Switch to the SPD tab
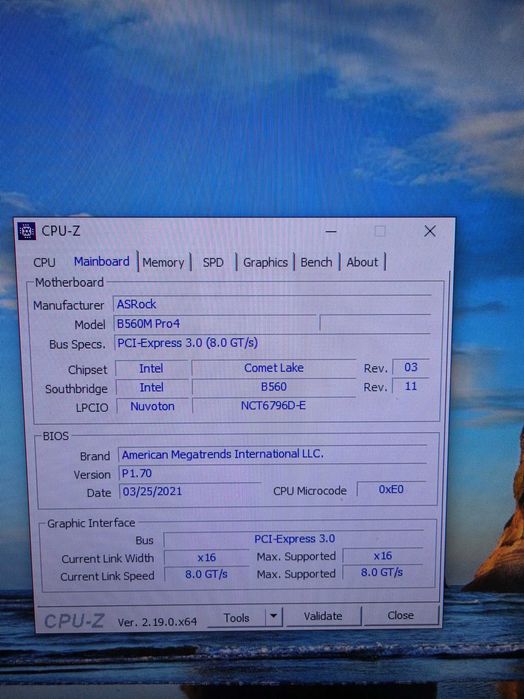The width and height of the screenshot is (524, 699). [213, 262]
